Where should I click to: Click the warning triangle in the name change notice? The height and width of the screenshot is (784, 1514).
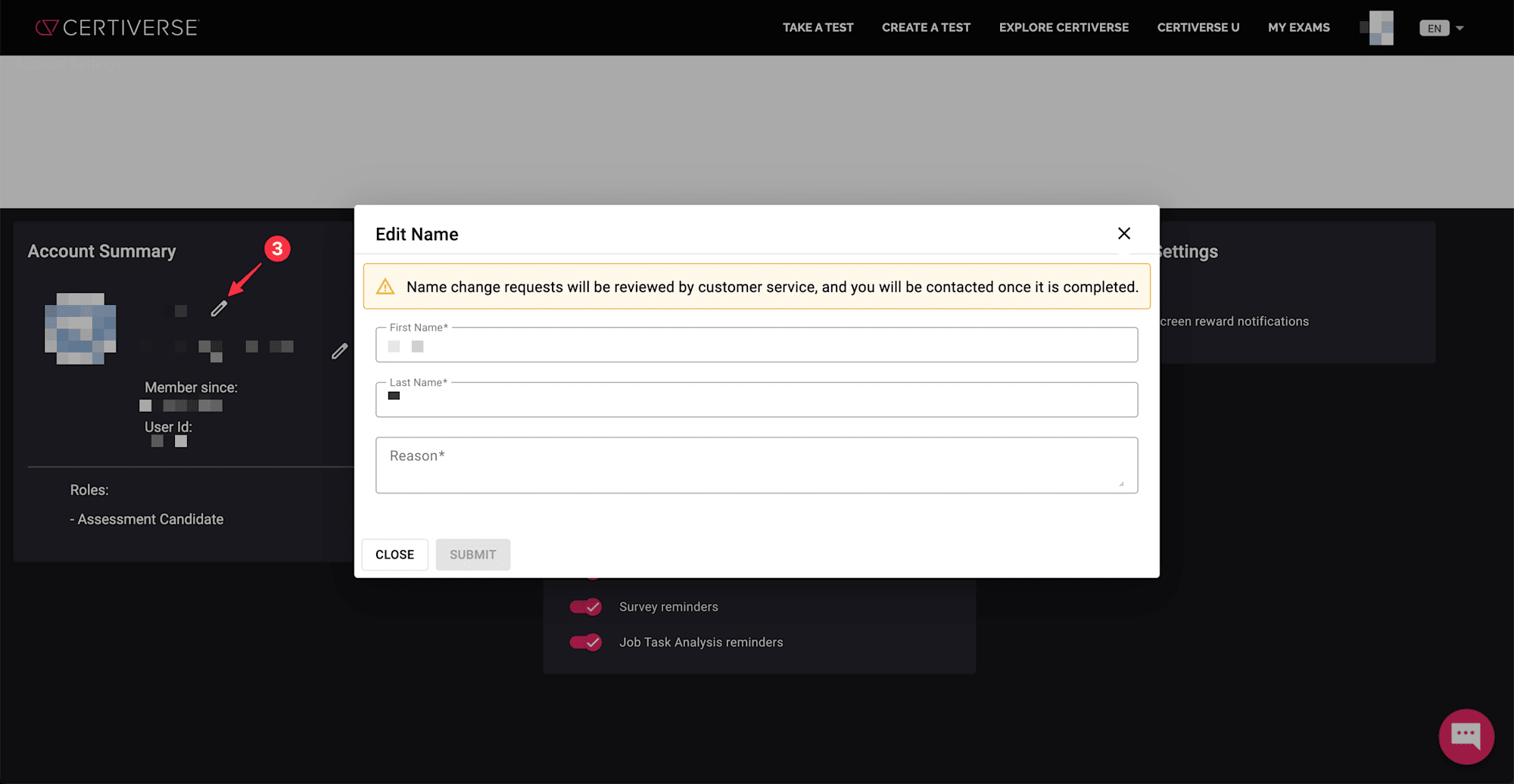pyautogui.click(x=387, y=286)
